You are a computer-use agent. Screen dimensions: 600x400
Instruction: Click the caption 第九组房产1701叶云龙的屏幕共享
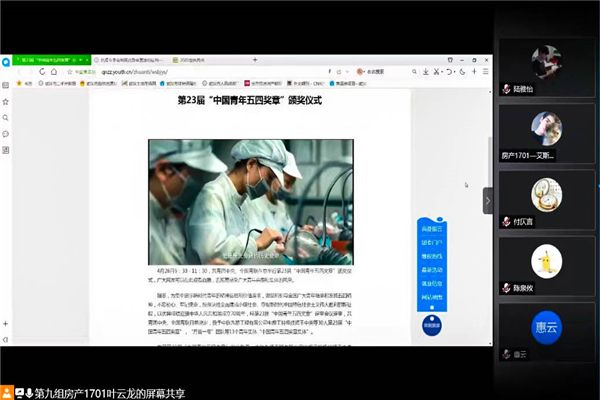click(x=110, y=393)
